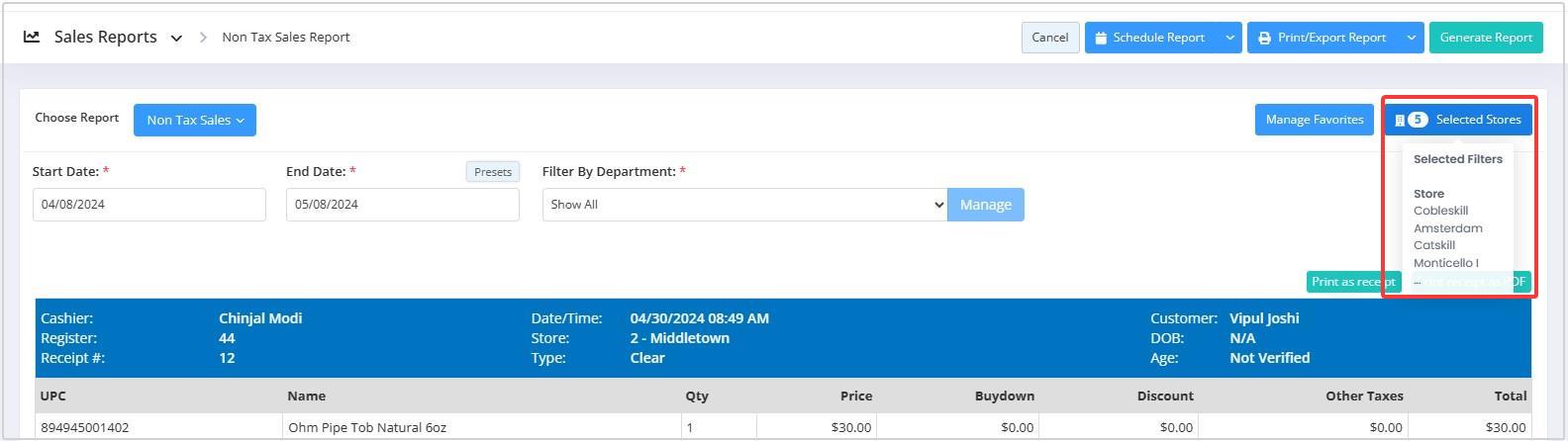Select Cobleskill in the store list
This screenshot has height=441, width=1568.
(x=1440, y=211)
